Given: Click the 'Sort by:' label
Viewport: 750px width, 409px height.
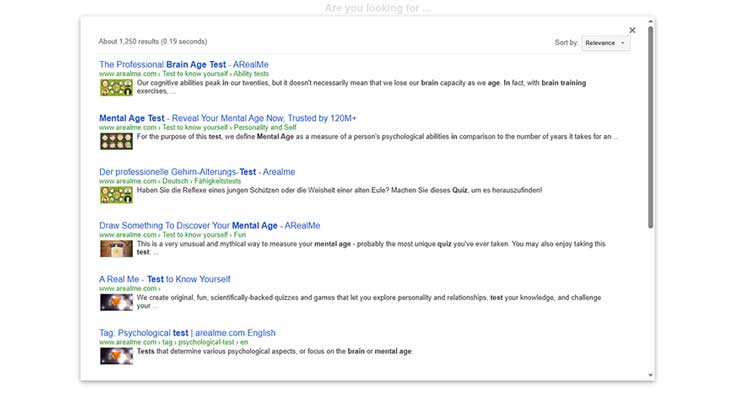Looking at the screenshot, I should click(x=566, y=43).
